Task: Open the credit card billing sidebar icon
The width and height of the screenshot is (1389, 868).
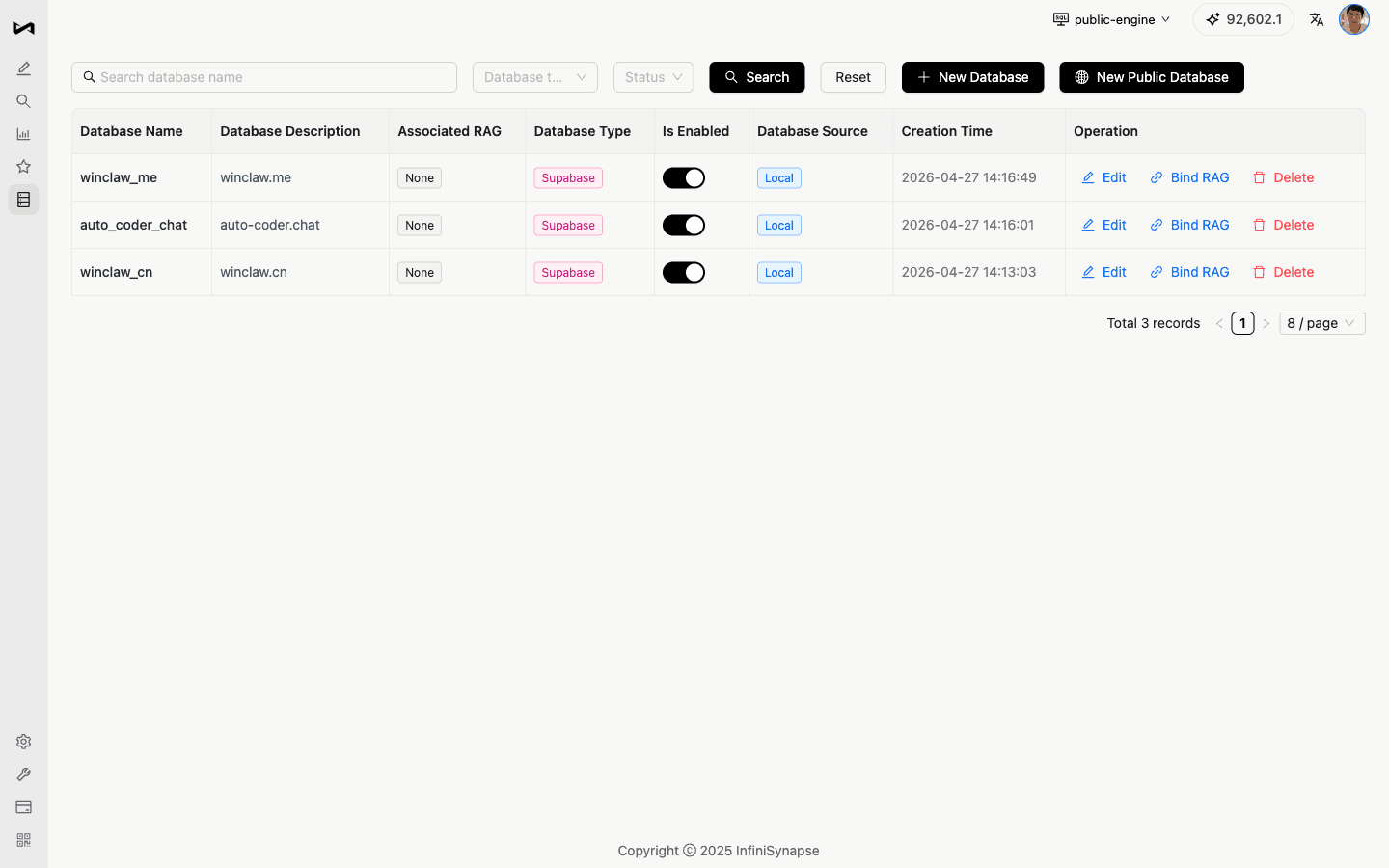Action: (23, 807)
